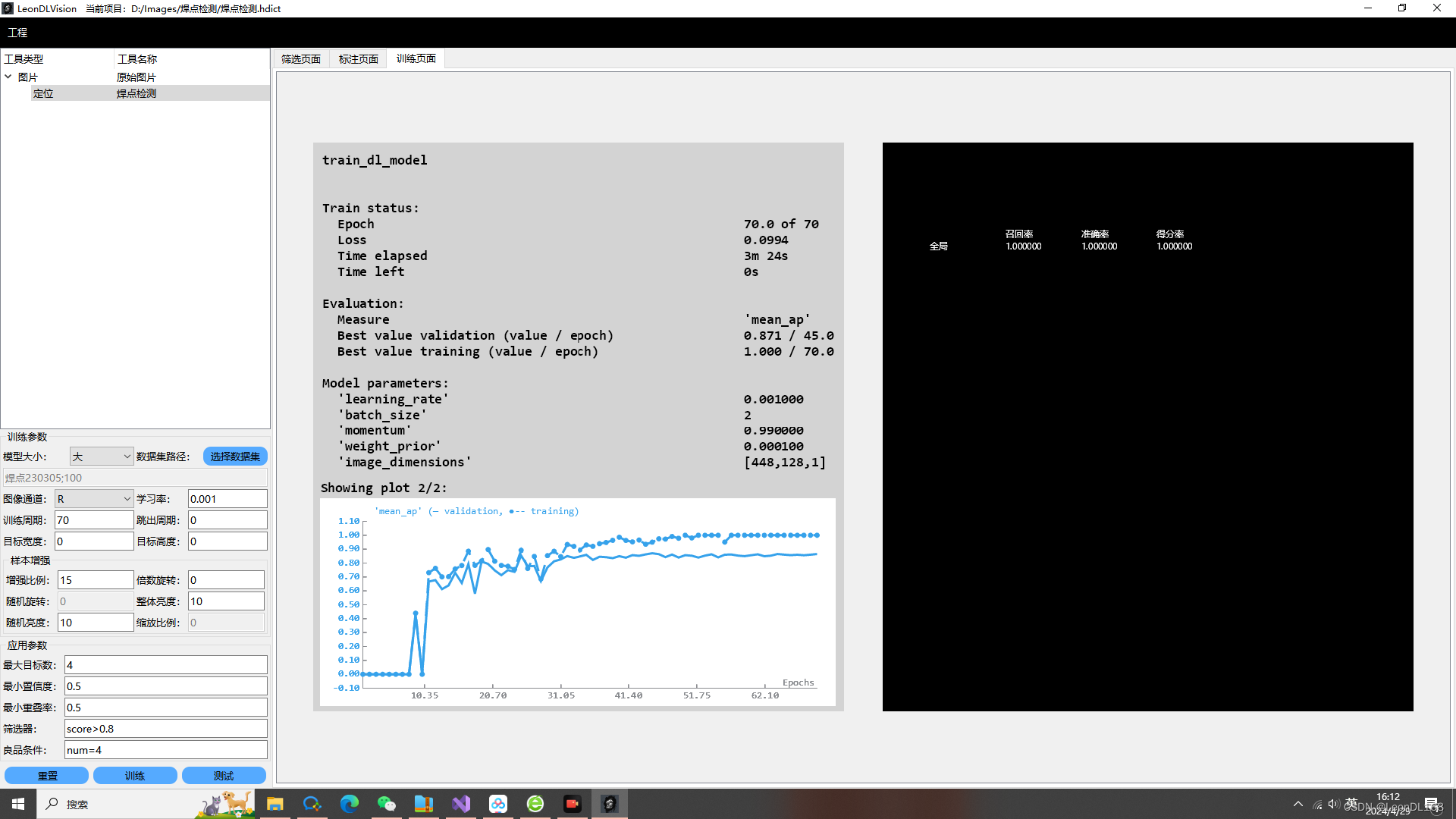The image size is (1456, 819).
Task: Click the 增强比例 input field
Action: [x=96, y=580]
